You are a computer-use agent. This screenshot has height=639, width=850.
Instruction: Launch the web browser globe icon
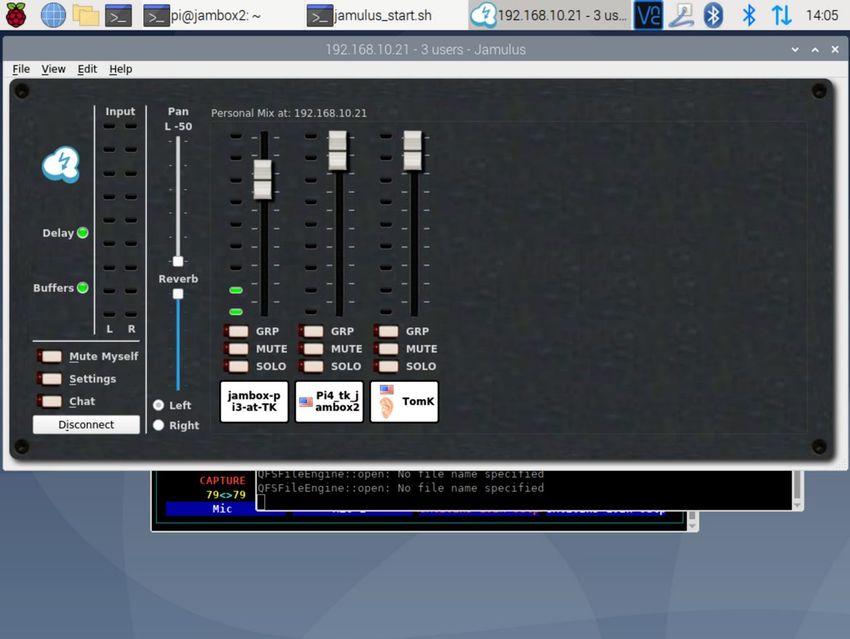[x=53, y=15]
